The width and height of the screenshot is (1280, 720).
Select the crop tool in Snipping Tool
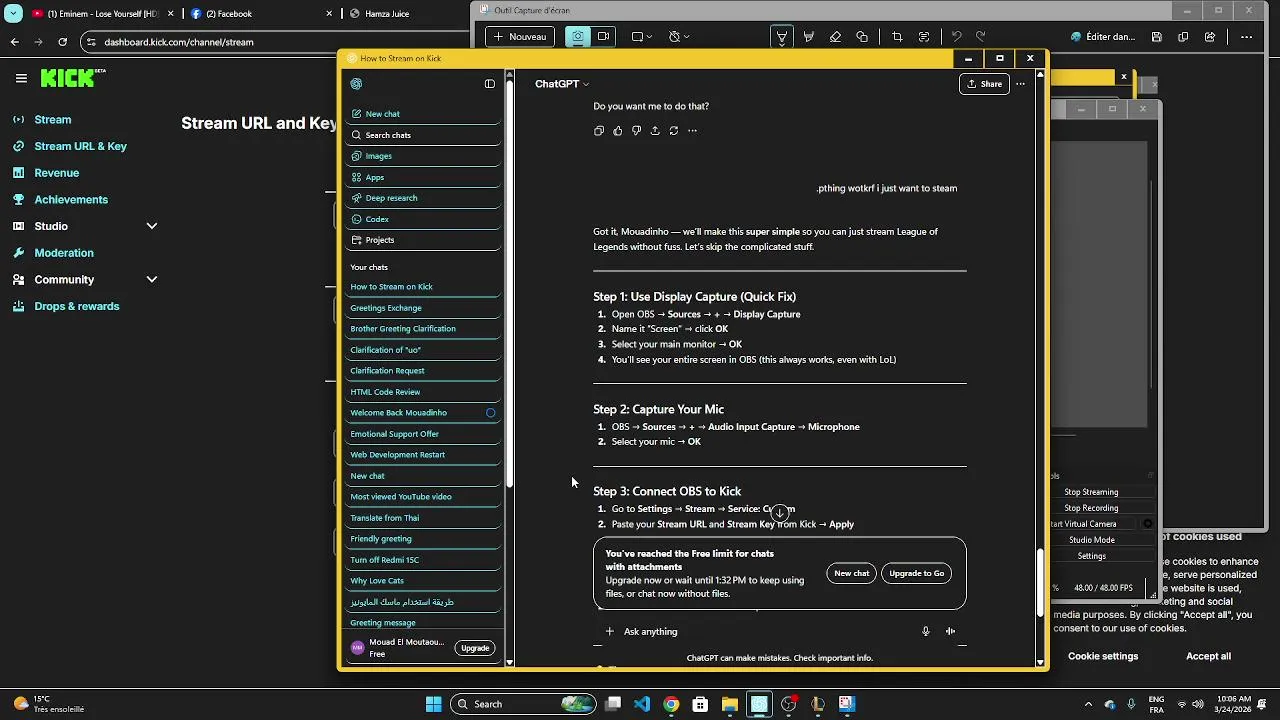[897, 37]
